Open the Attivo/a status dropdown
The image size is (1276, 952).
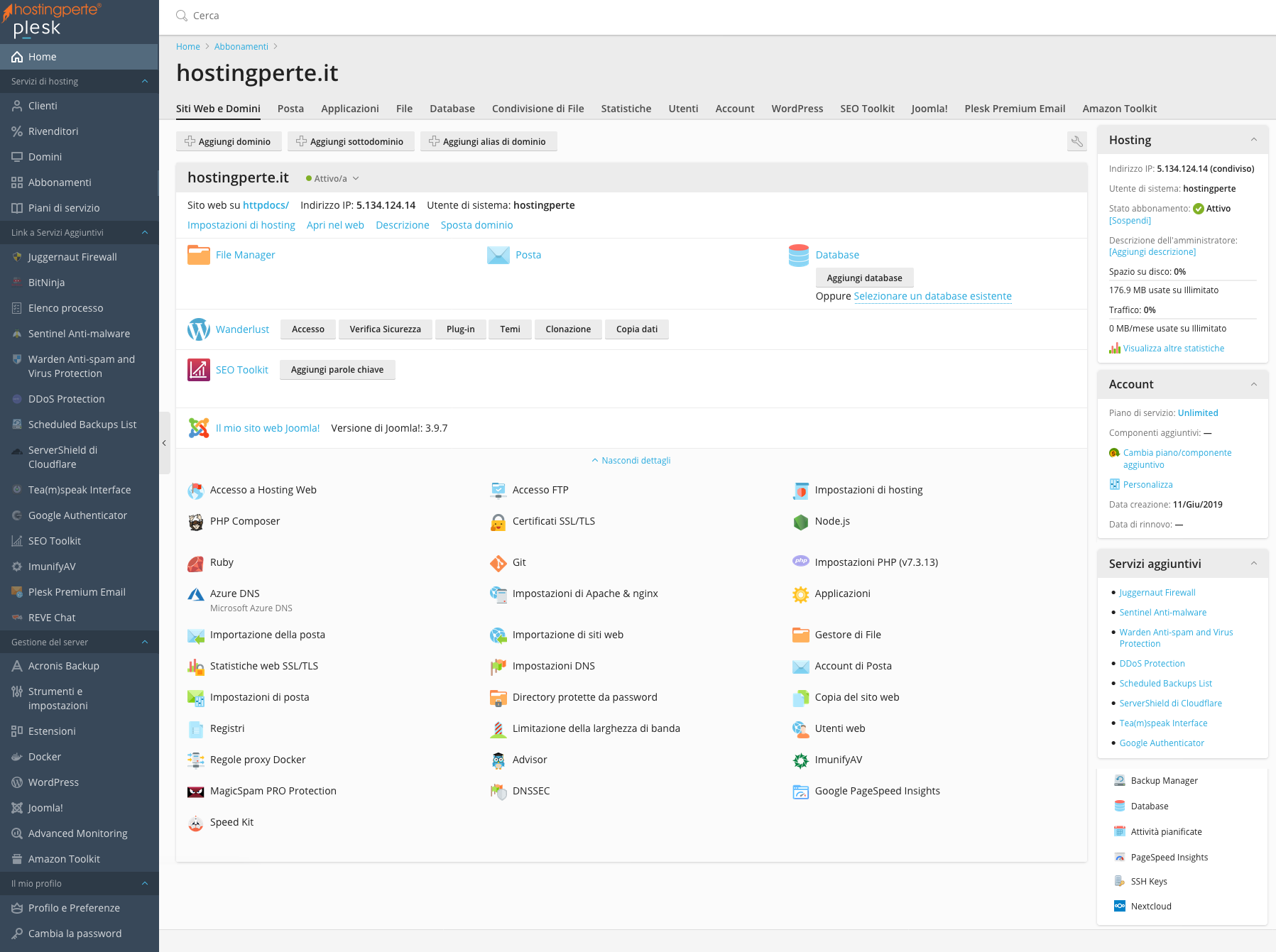(332, 179)
